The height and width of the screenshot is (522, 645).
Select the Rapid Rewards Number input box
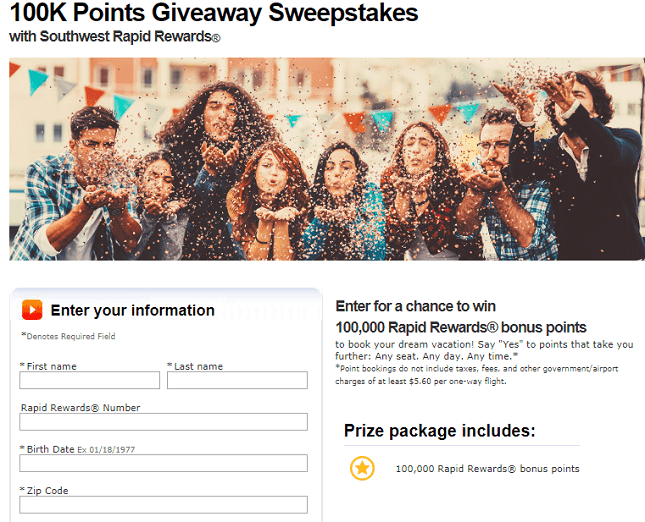[x=163, y=422]
